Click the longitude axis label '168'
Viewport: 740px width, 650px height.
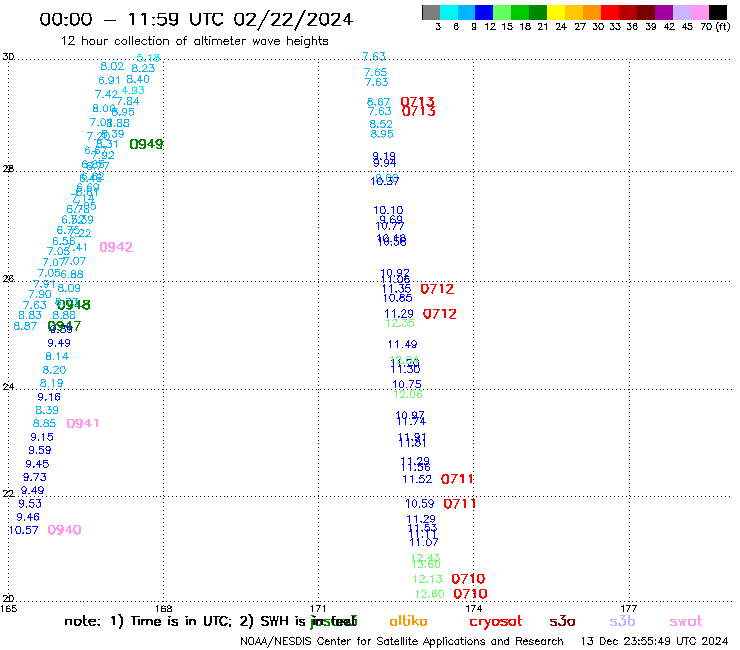[163, 608]
